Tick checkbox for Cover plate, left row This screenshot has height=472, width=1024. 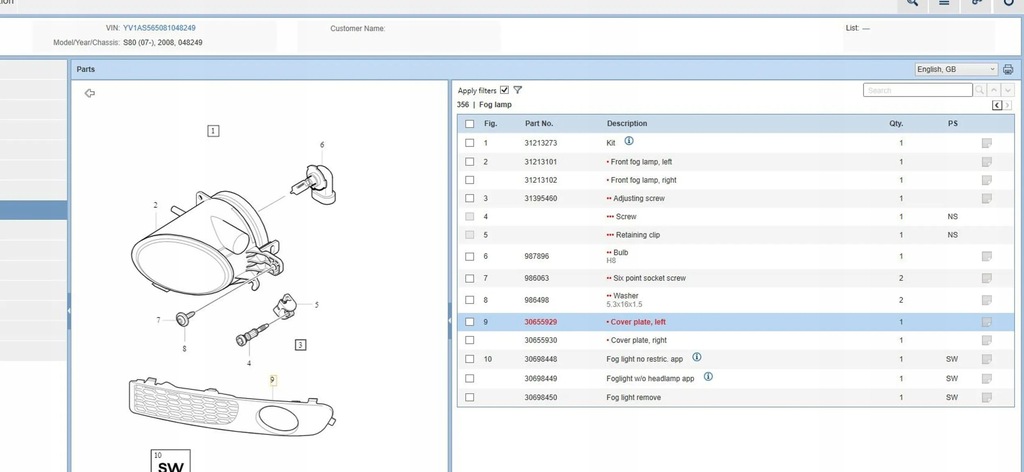pos(470,322)
